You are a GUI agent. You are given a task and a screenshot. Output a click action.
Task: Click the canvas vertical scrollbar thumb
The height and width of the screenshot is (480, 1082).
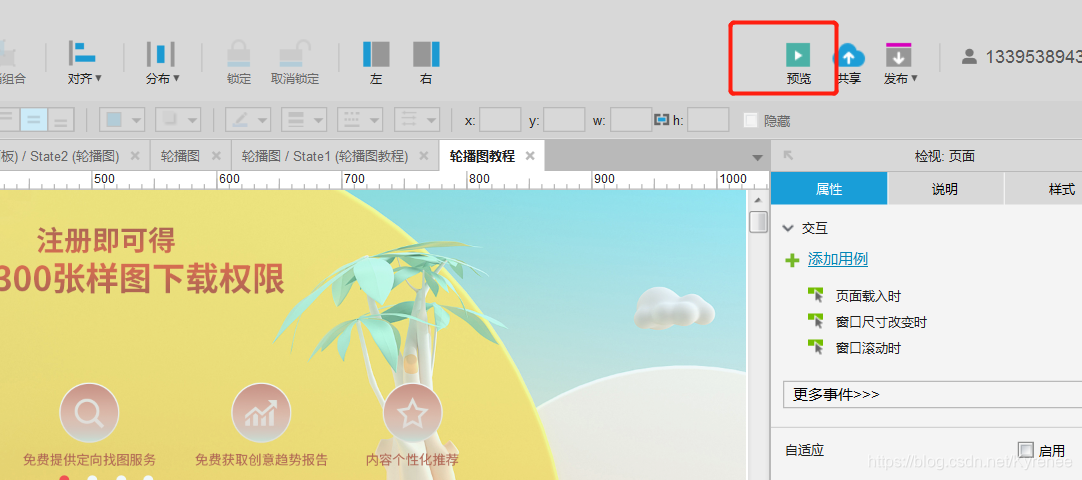758,223
